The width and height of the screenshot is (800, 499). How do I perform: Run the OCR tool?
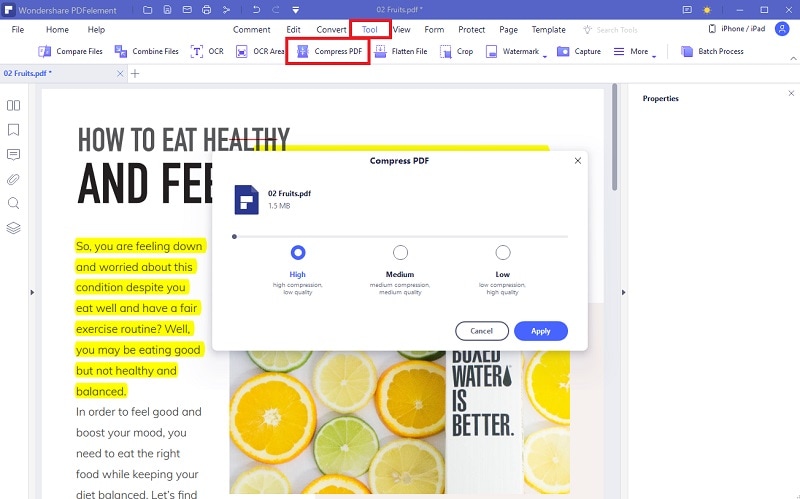pos(207,51)
